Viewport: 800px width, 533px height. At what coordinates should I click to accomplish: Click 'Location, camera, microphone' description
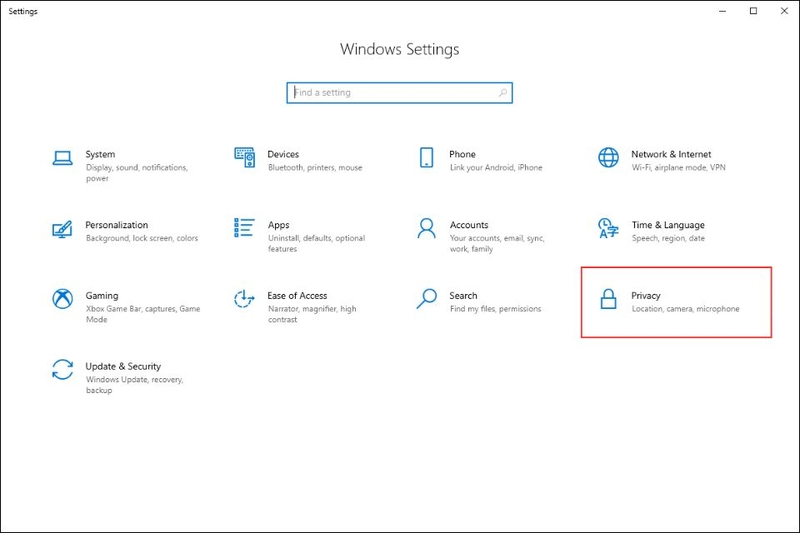click(x=686, y=309)
